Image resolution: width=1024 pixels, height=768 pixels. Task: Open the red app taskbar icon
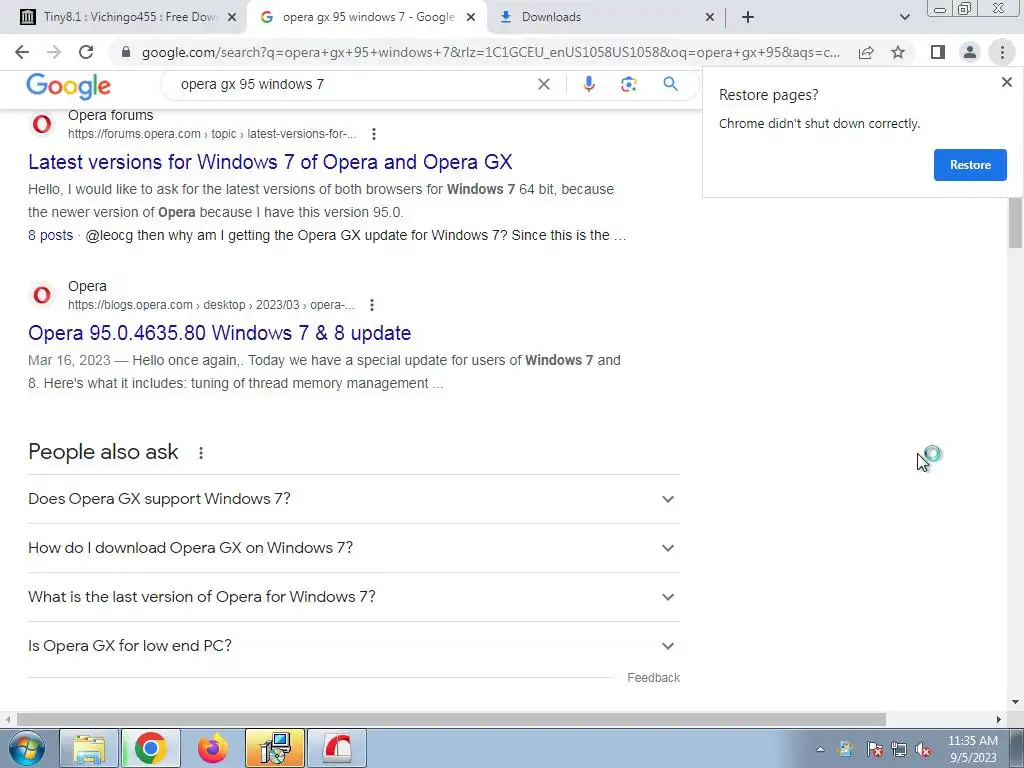(337, 748)
